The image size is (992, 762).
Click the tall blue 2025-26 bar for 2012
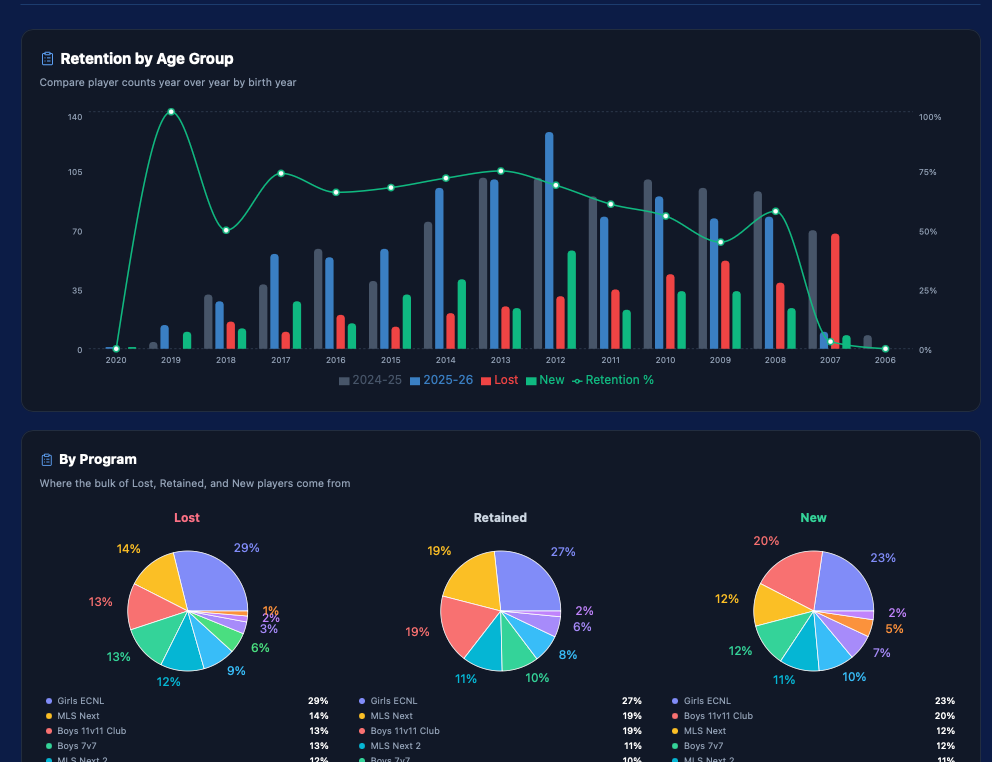(549, 240)
